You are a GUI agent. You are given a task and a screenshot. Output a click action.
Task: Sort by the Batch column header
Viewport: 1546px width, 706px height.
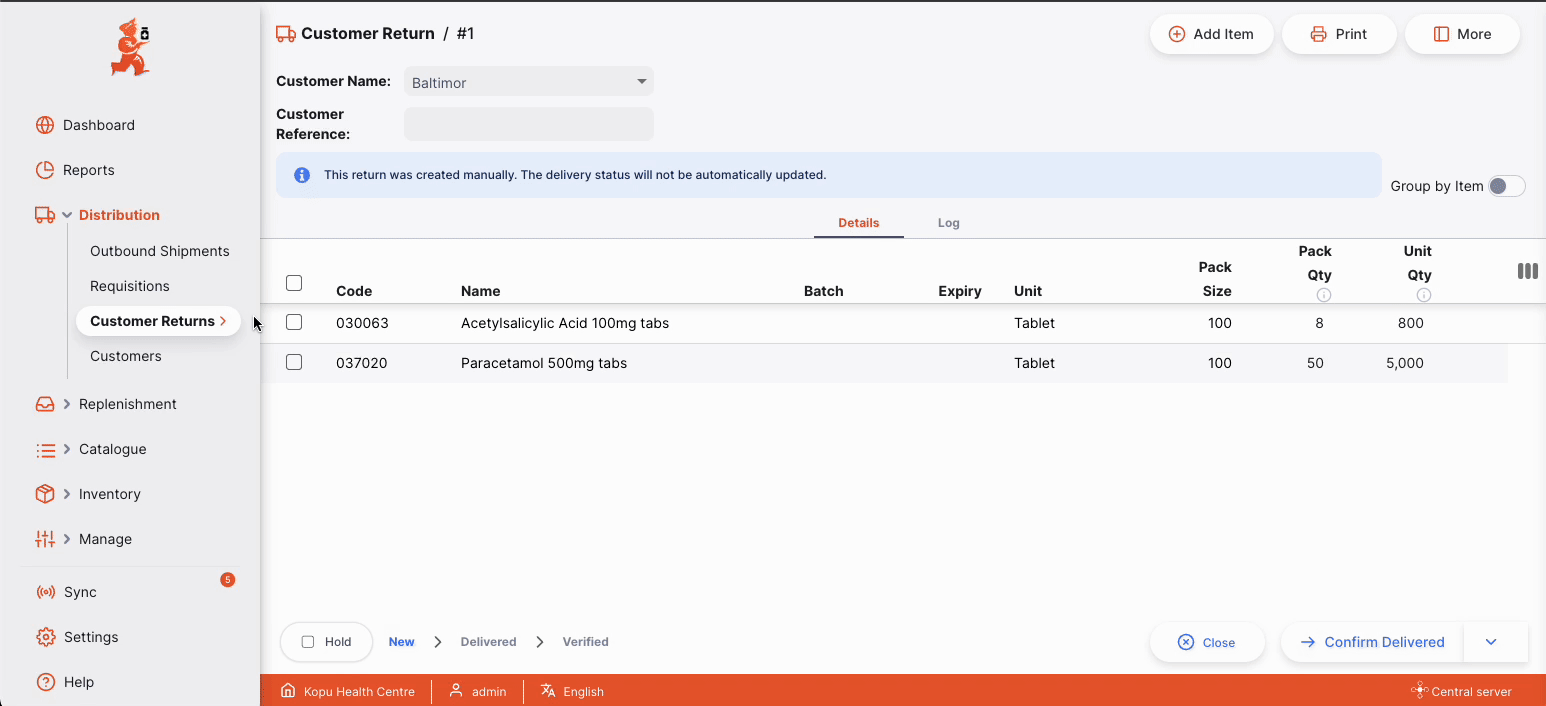pos(824,291)
